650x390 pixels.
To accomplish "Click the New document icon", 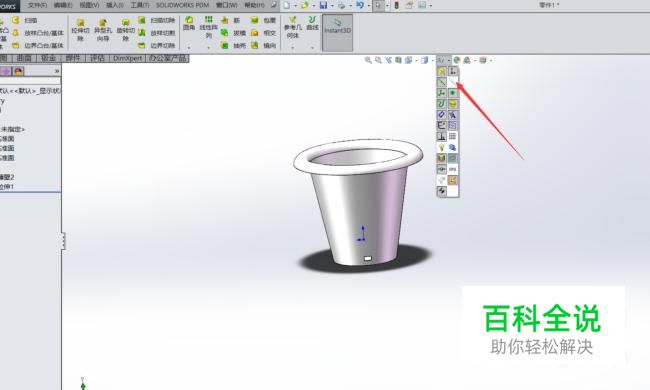I will coord(286,5).
